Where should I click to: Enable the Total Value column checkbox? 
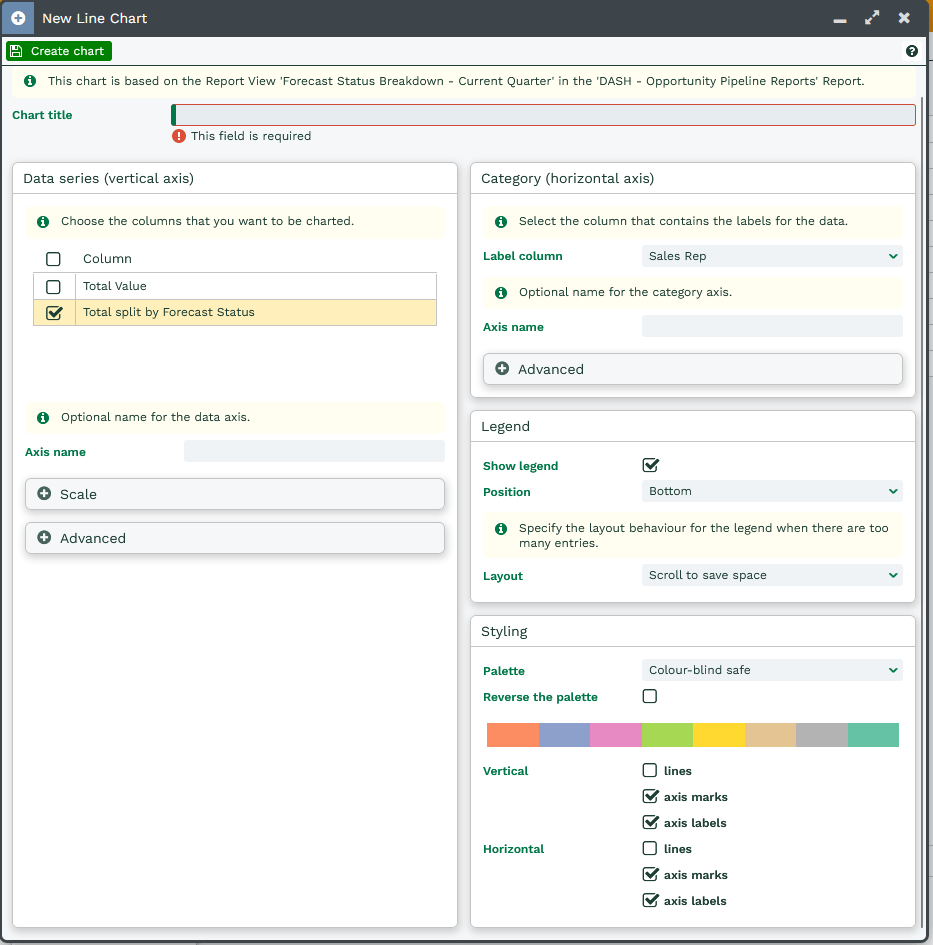54,286
